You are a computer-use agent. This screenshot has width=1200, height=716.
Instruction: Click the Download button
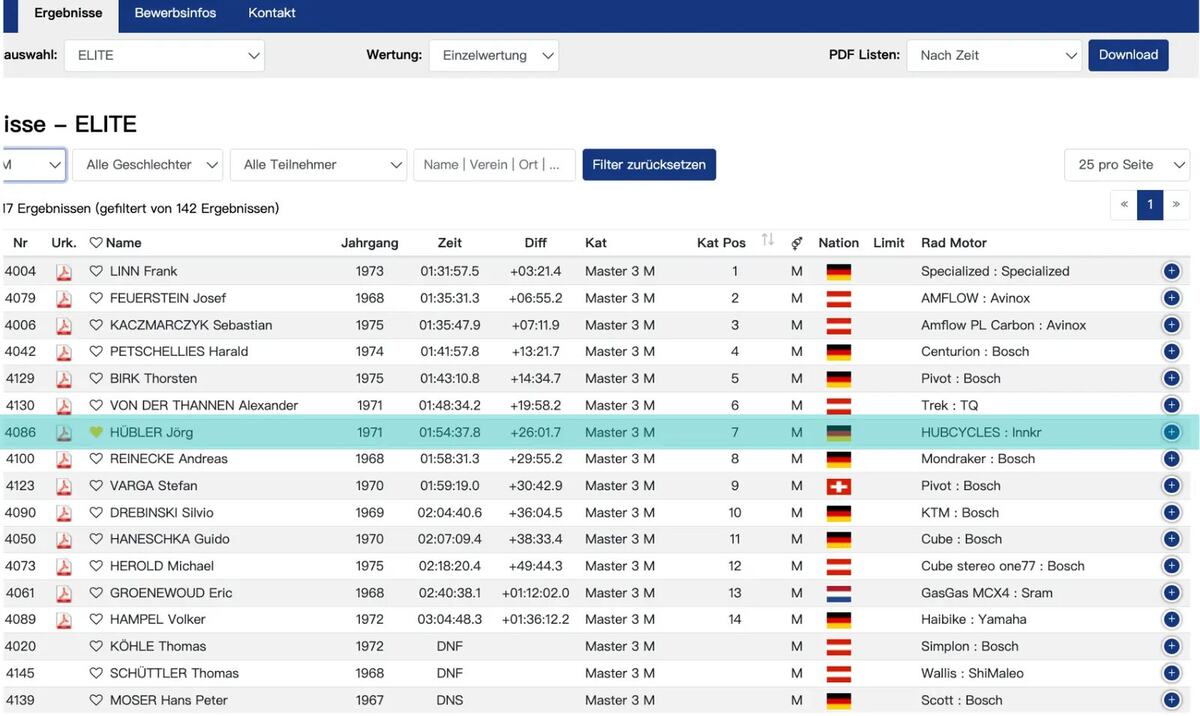pos(1128,55)
